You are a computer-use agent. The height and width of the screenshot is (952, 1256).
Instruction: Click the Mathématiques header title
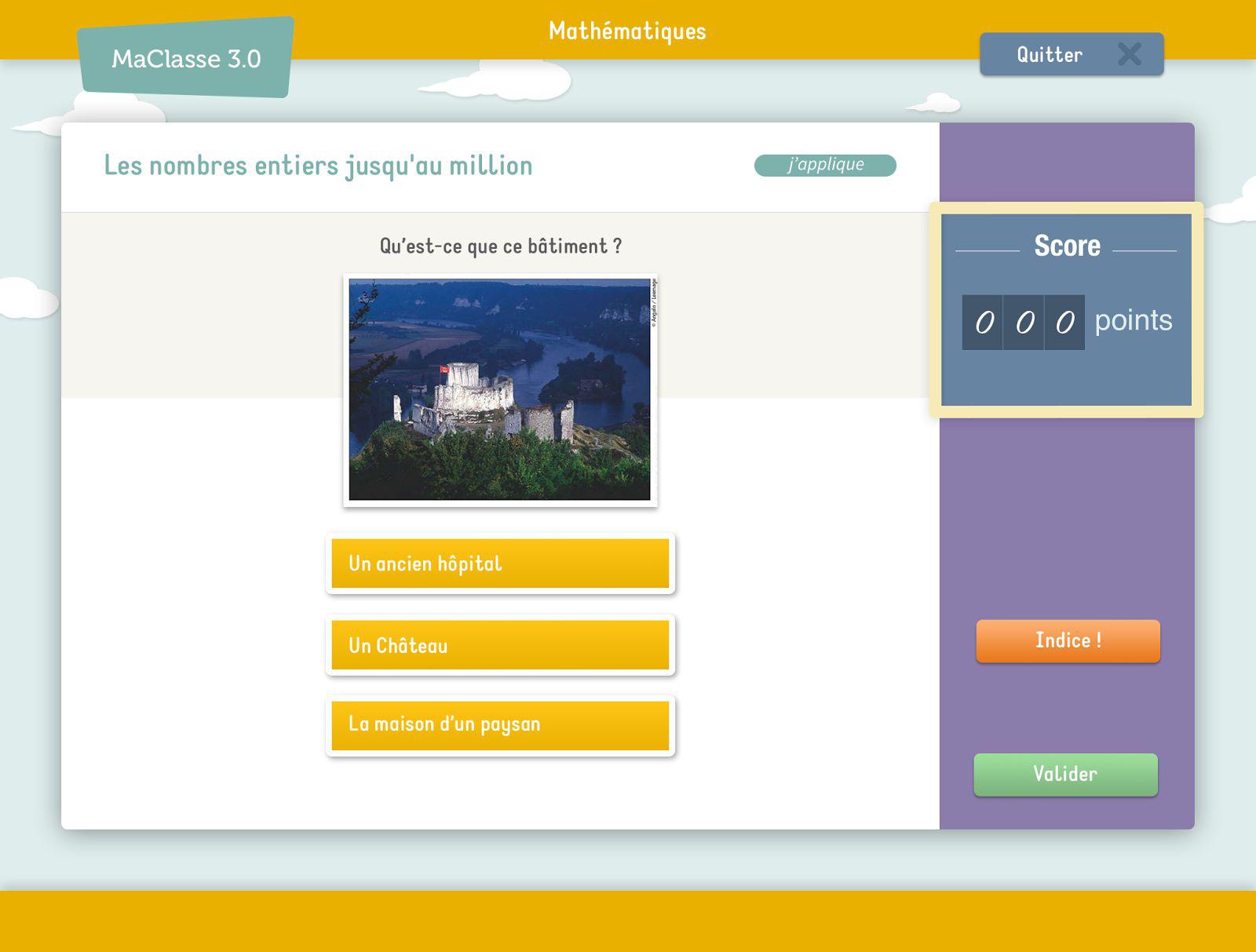pos(627,31)
